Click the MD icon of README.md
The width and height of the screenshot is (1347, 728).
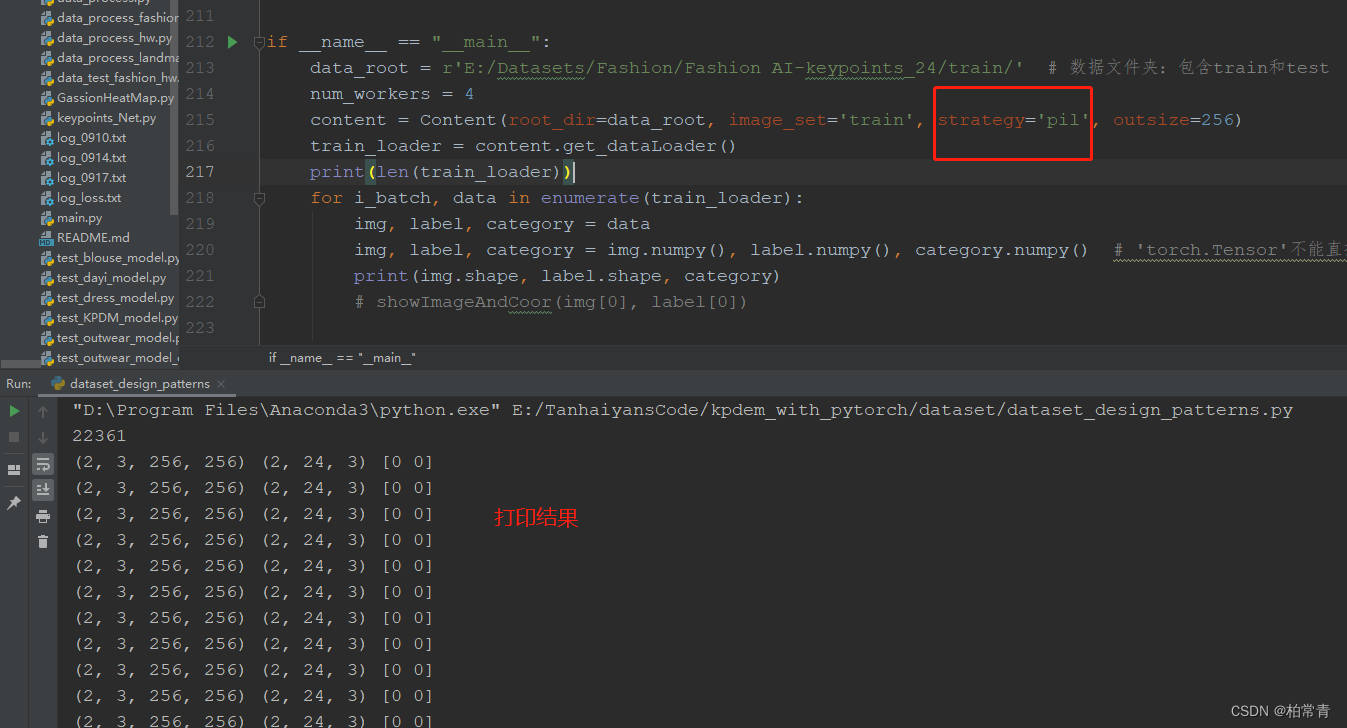pos(47,238)
